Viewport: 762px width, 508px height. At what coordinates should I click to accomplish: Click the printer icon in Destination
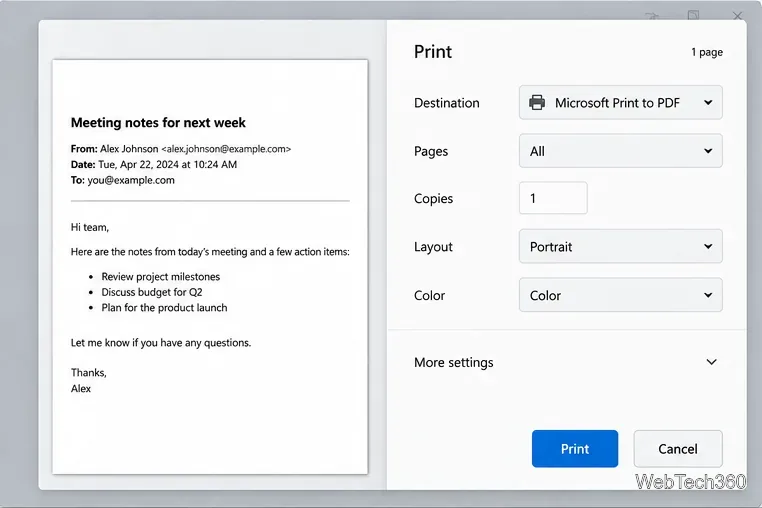(537, 103)
